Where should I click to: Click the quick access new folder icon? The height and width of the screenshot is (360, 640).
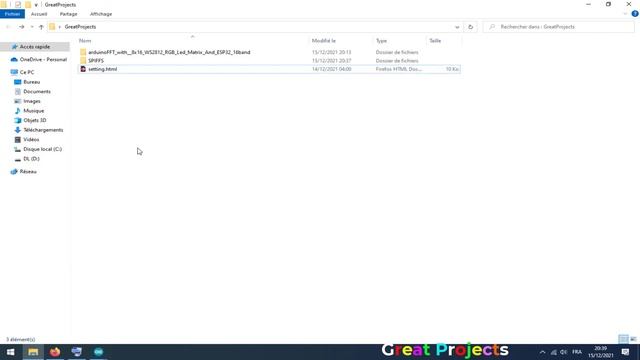tap(28, 4)
